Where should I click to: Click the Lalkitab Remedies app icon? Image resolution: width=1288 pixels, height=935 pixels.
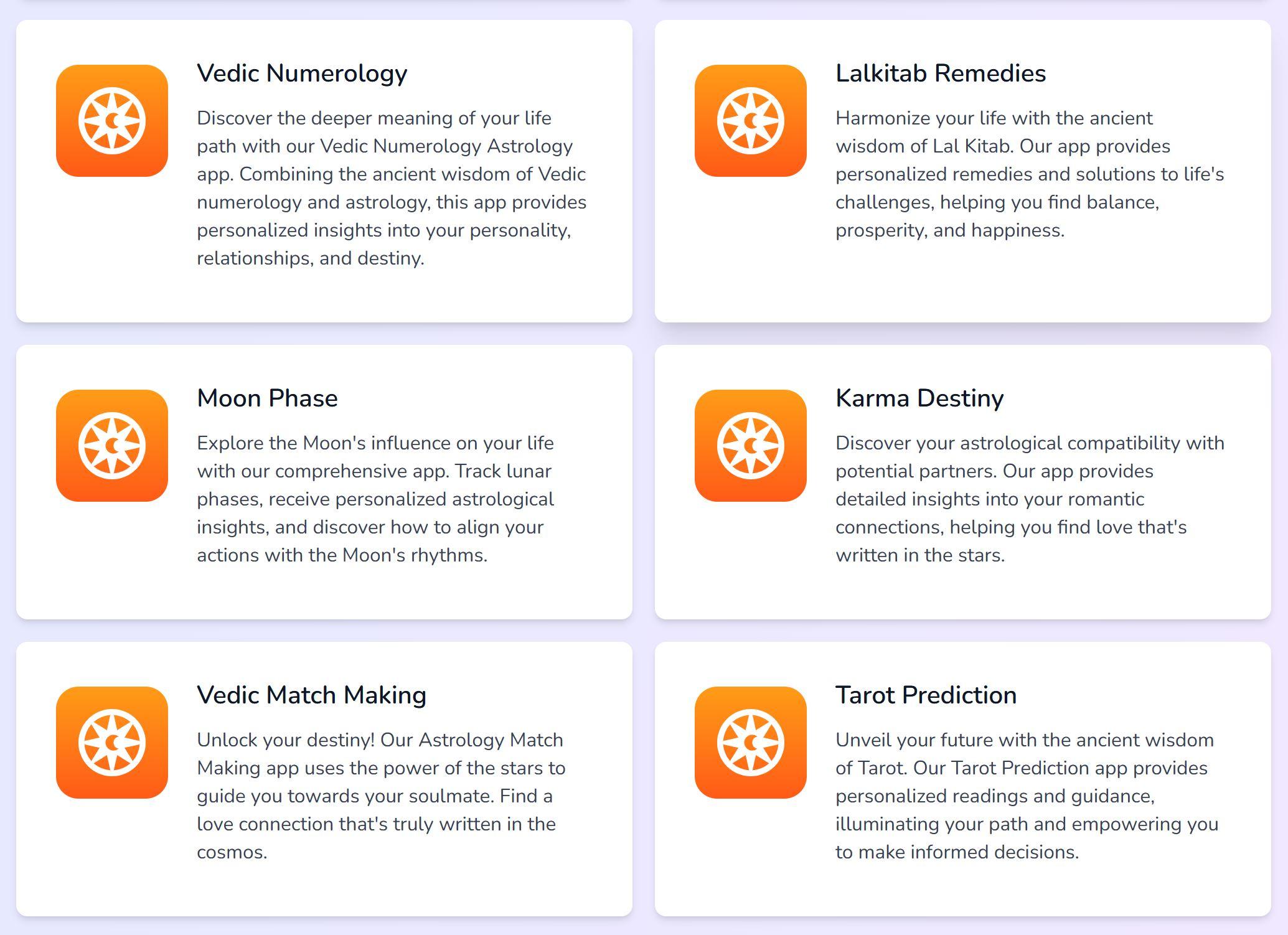coord(751,121)
